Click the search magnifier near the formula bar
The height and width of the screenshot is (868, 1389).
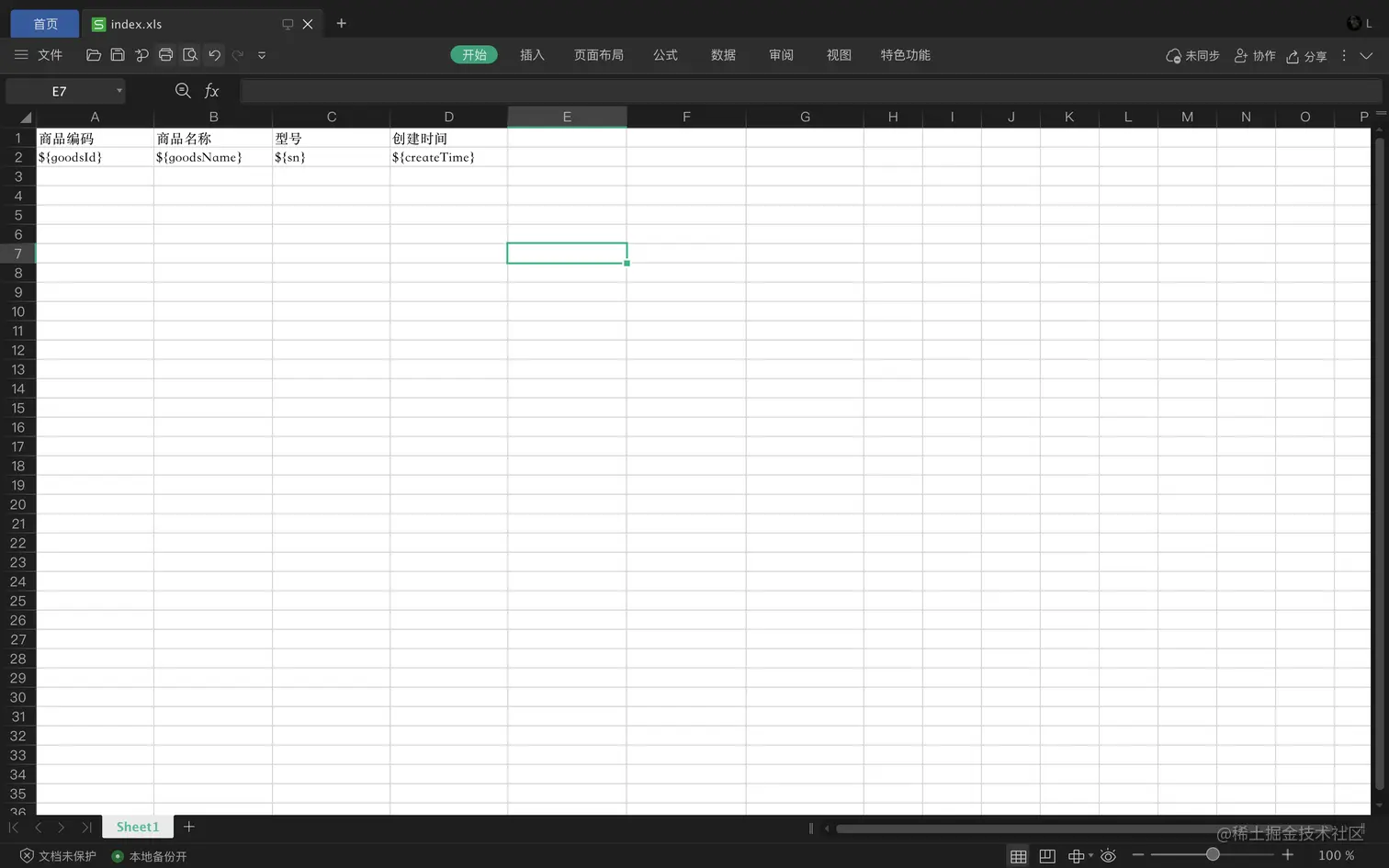coord(183,91)
